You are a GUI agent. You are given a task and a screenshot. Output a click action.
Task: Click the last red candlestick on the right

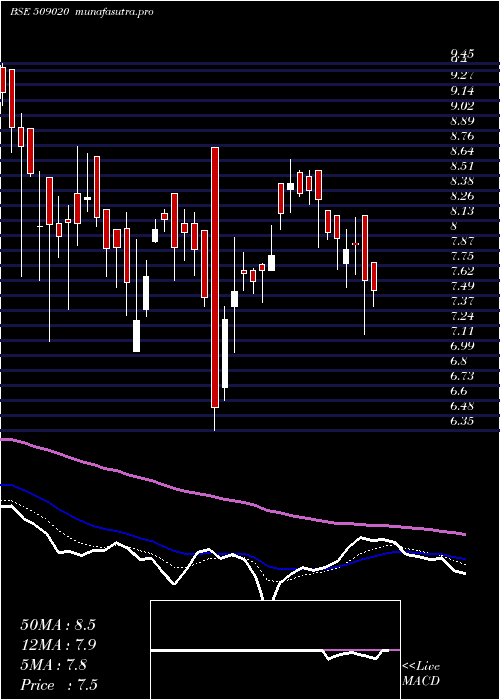click(374, 277)
